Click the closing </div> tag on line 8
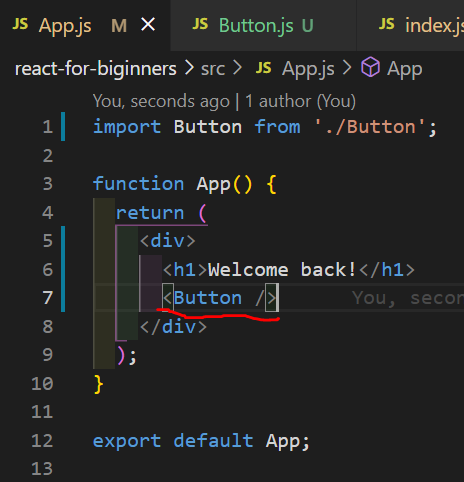Screen dimensions: 464x482 173,327
